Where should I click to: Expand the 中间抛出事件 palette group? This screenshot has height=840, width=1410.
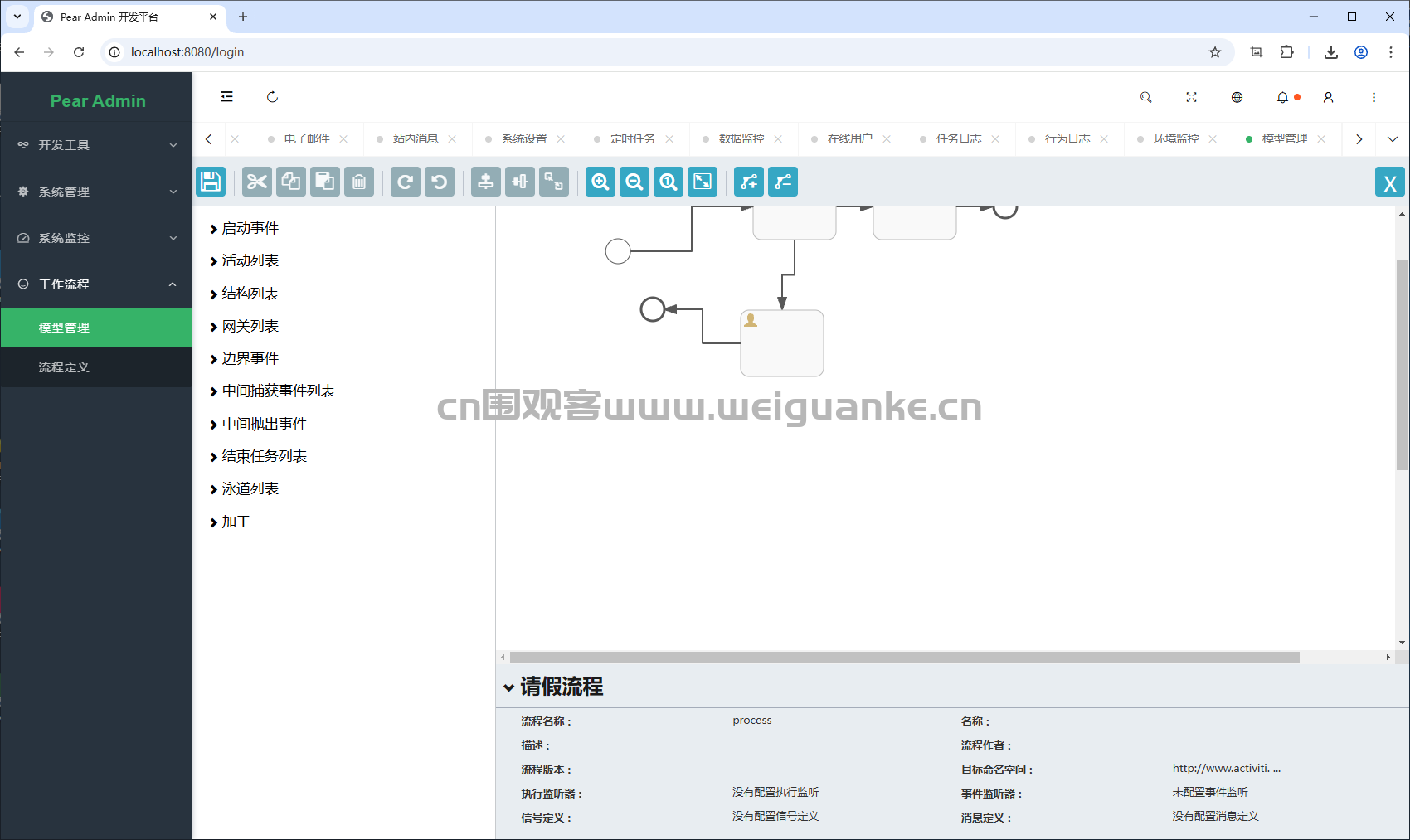pos(258,424)
